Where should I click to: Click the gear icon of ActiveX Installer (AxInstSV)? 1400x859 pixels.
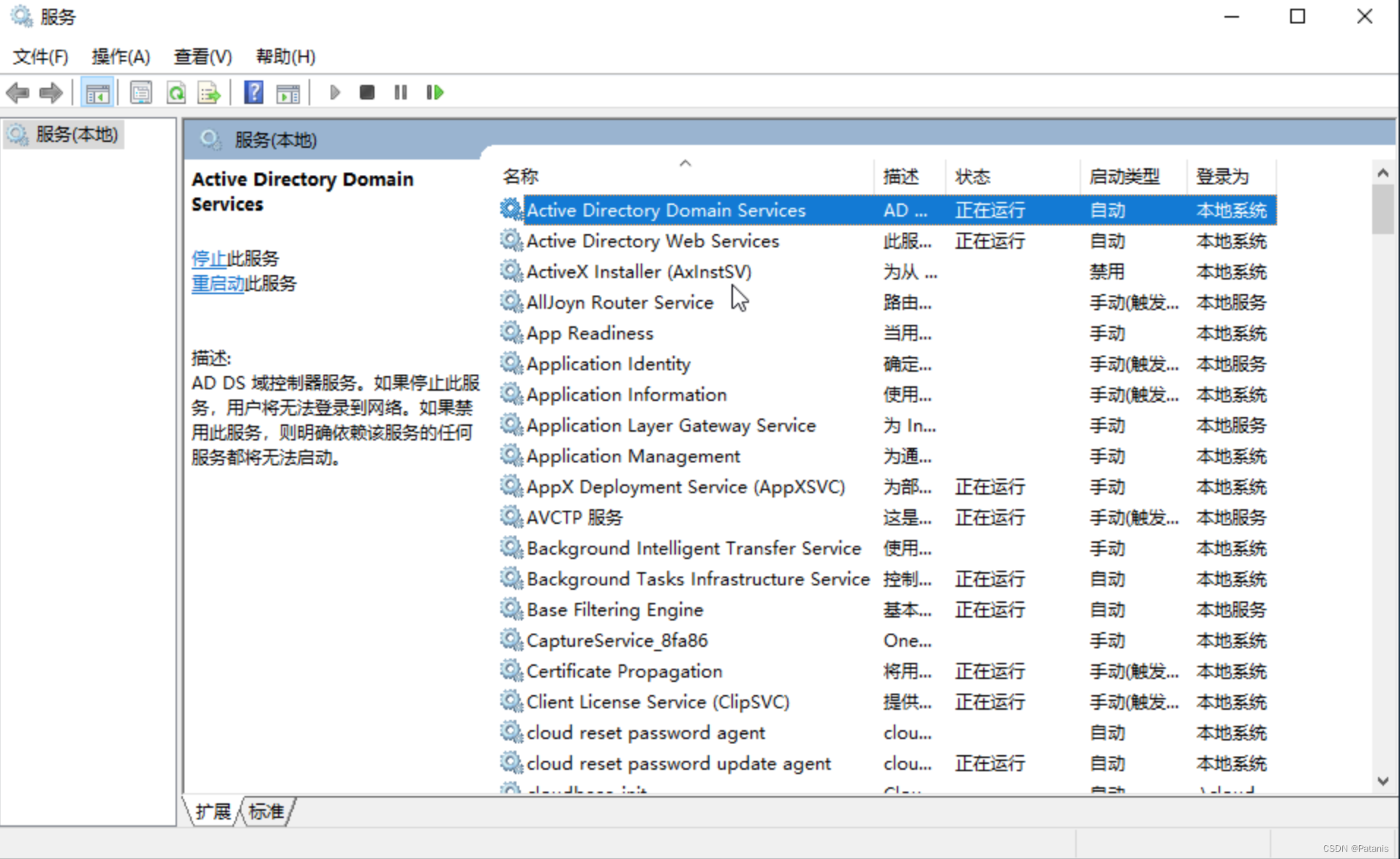511,271
